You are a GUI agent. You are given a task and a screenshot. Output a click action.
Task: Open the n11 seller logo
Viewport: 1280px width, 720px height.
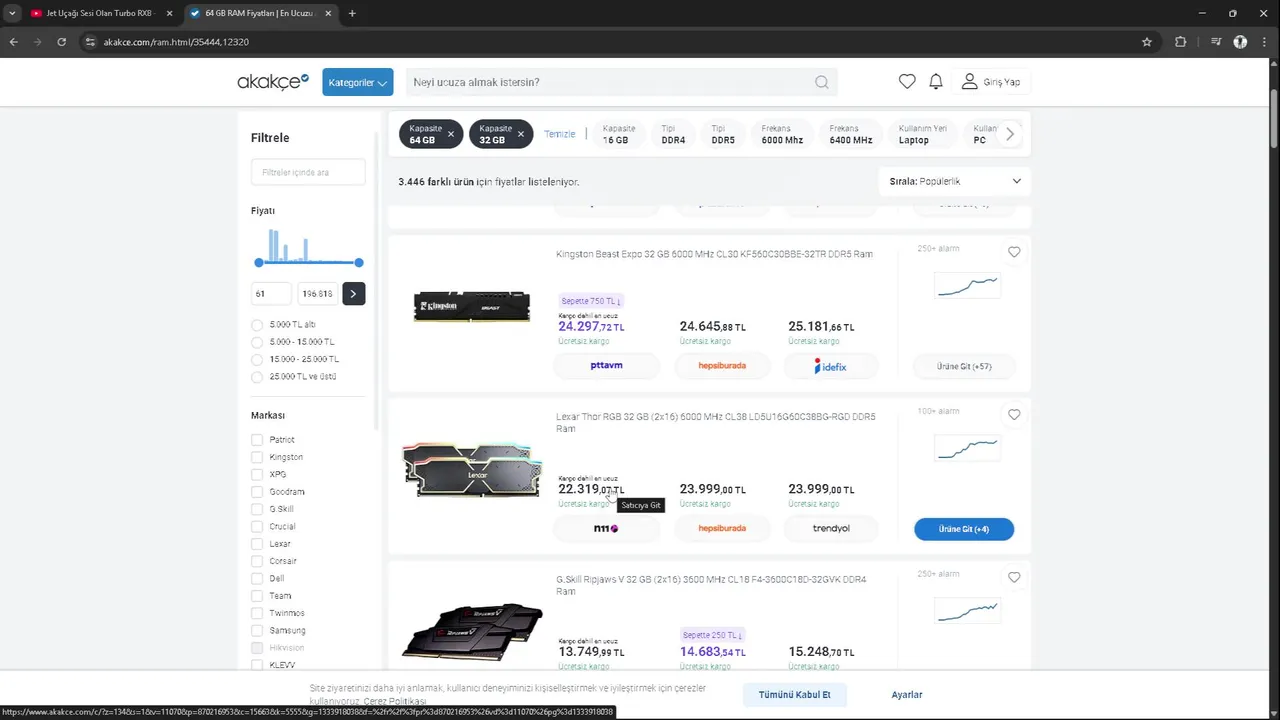point(606,528)
